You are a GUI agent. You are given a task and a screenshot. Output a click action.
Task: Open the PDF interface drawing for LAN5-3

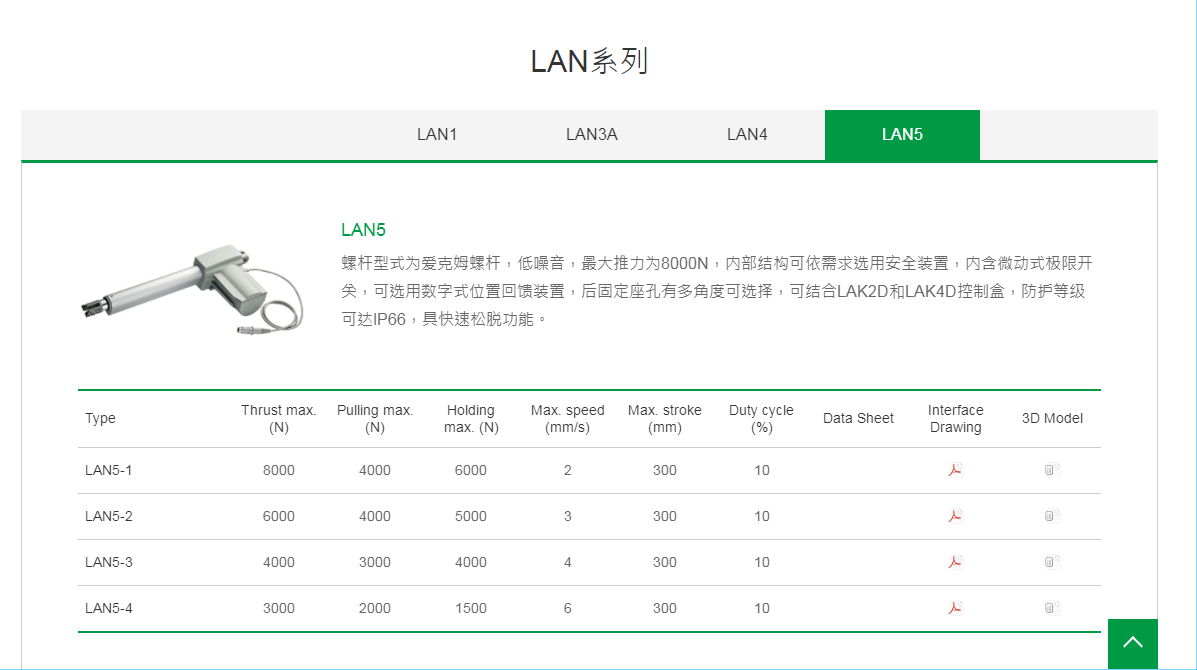(x=956, y=562)
